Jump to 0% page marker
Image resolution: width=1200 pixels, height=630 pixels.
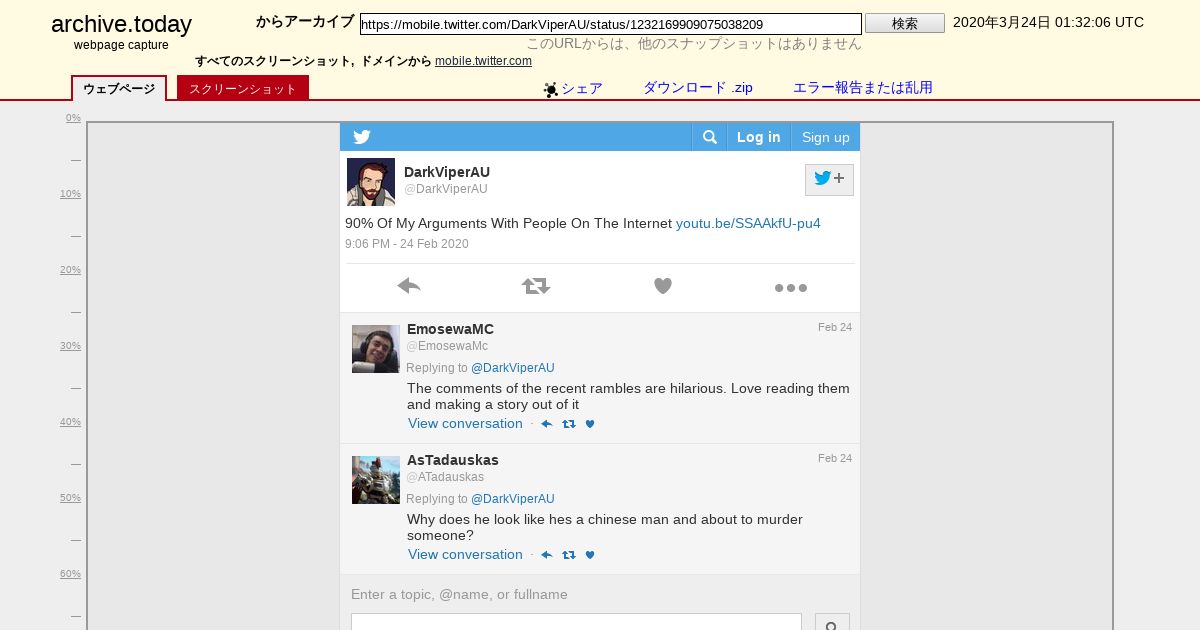pyautogui.click(x=73, y=118)
